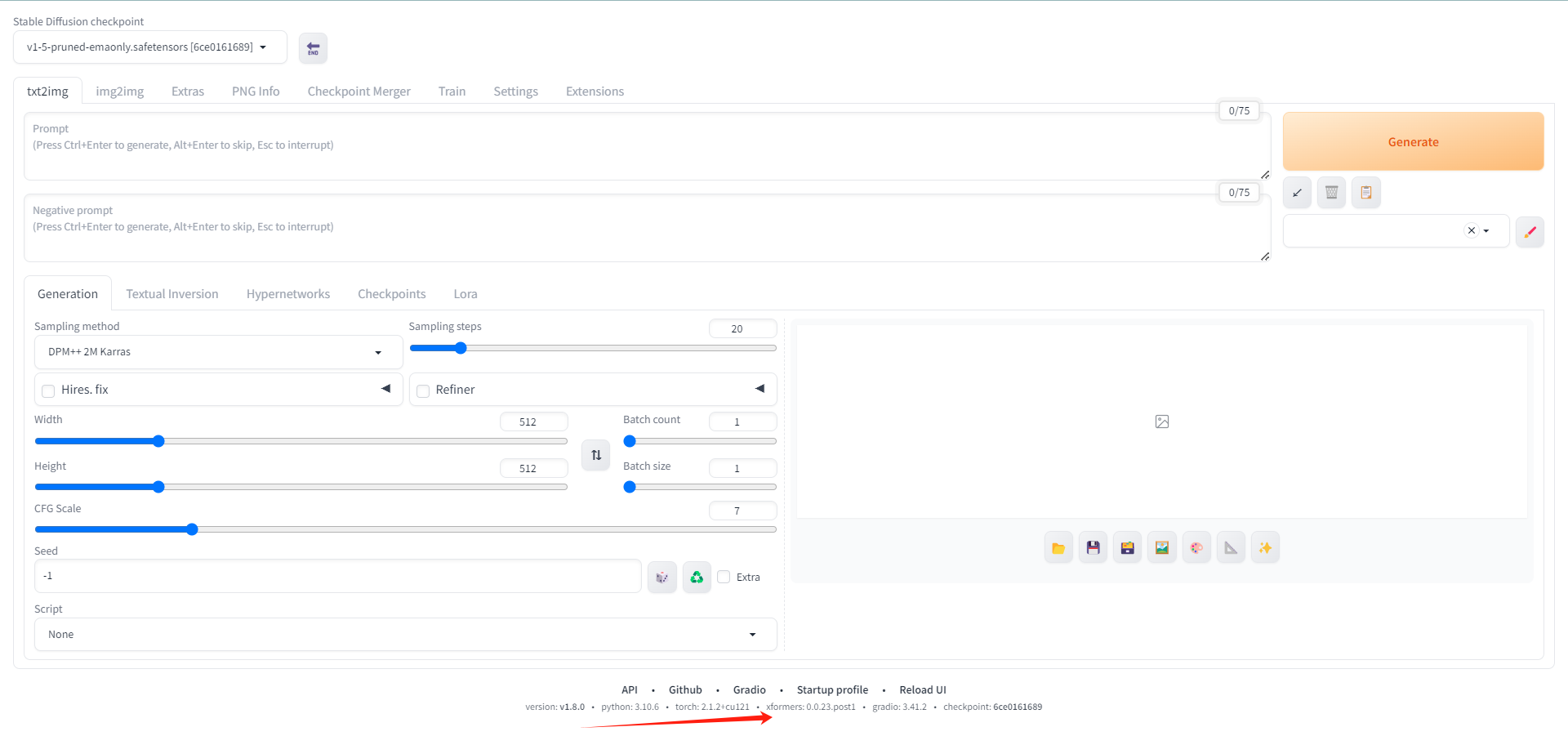Click the Batch count number field
This screenshot has height=745, width=1568.
[x=742, y=422]
